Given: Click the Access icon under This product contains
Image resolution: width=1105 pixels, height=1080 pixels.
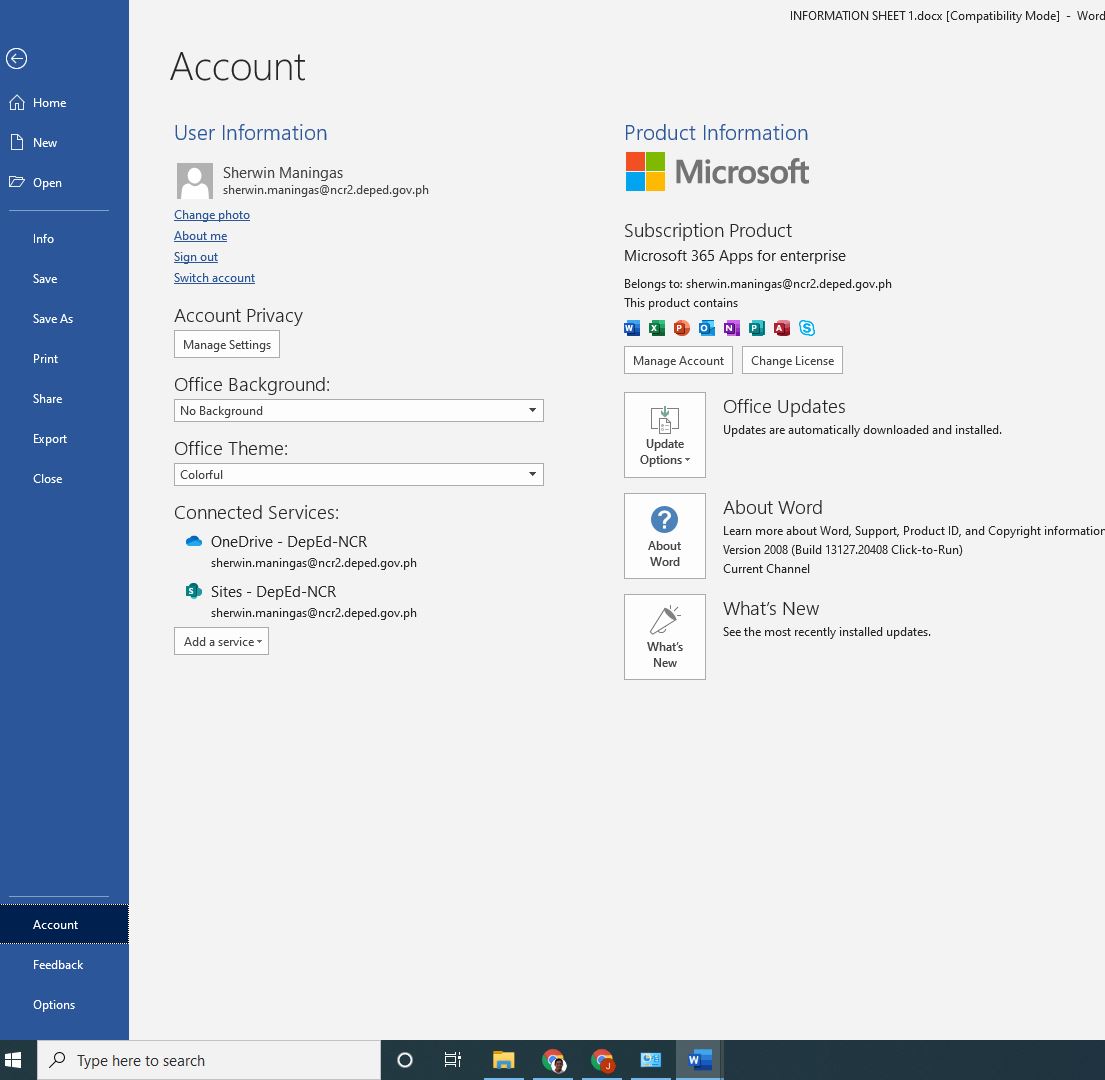Looking at the screenshot, I should click(x=782, y=327).
